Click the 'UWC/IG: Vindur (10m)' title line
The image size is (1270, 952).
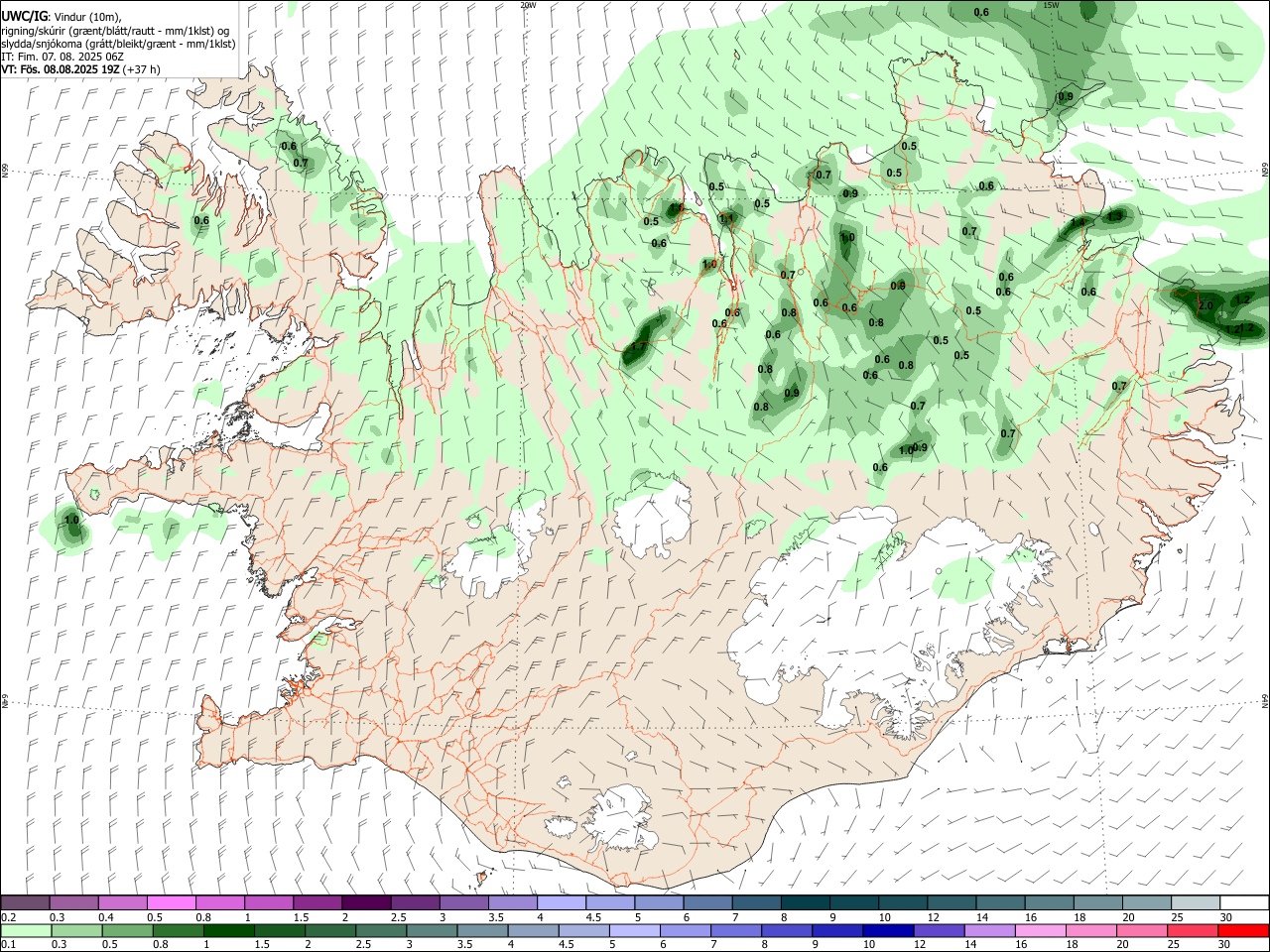[62, 16]
